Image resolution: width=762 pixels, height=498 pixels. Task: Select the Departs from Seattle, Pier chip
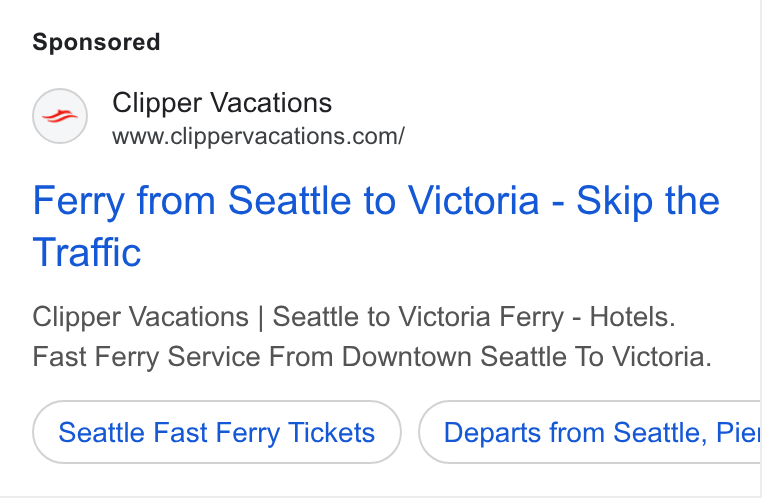pyautogui.click(x=589, y=432)
